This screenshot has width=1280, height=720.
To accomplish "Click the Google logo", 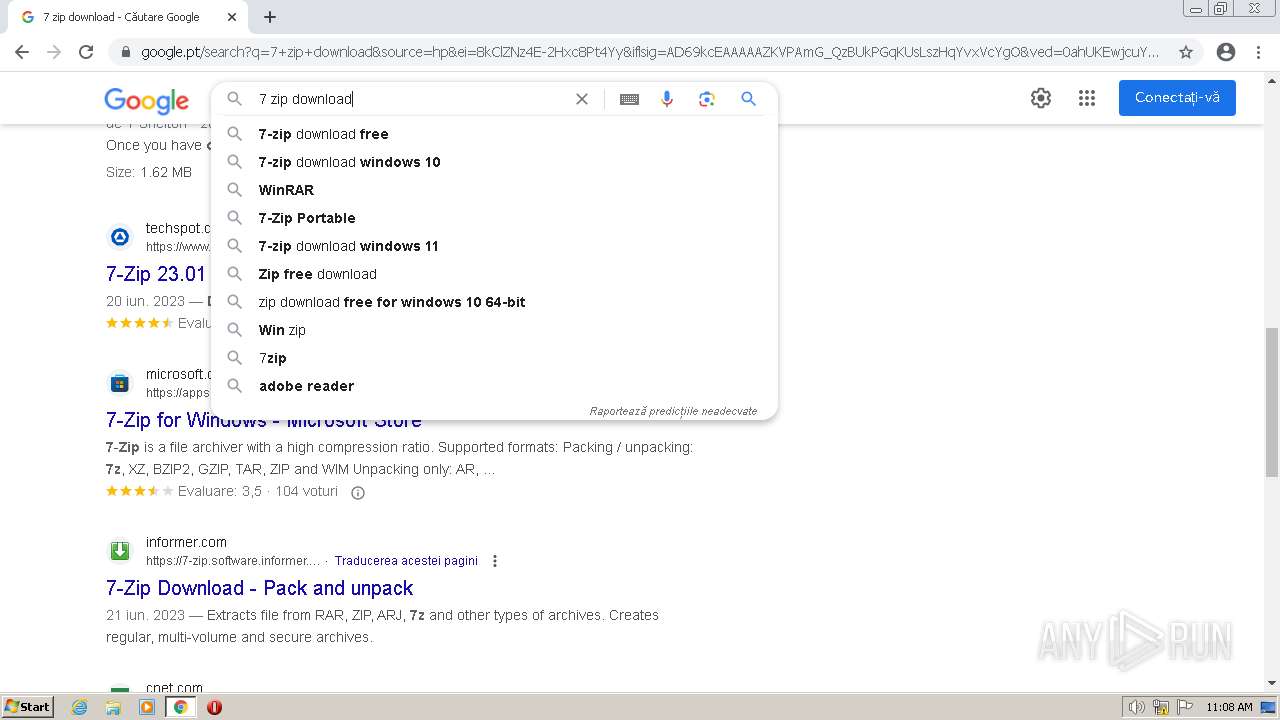I will [x=146, y=100].
